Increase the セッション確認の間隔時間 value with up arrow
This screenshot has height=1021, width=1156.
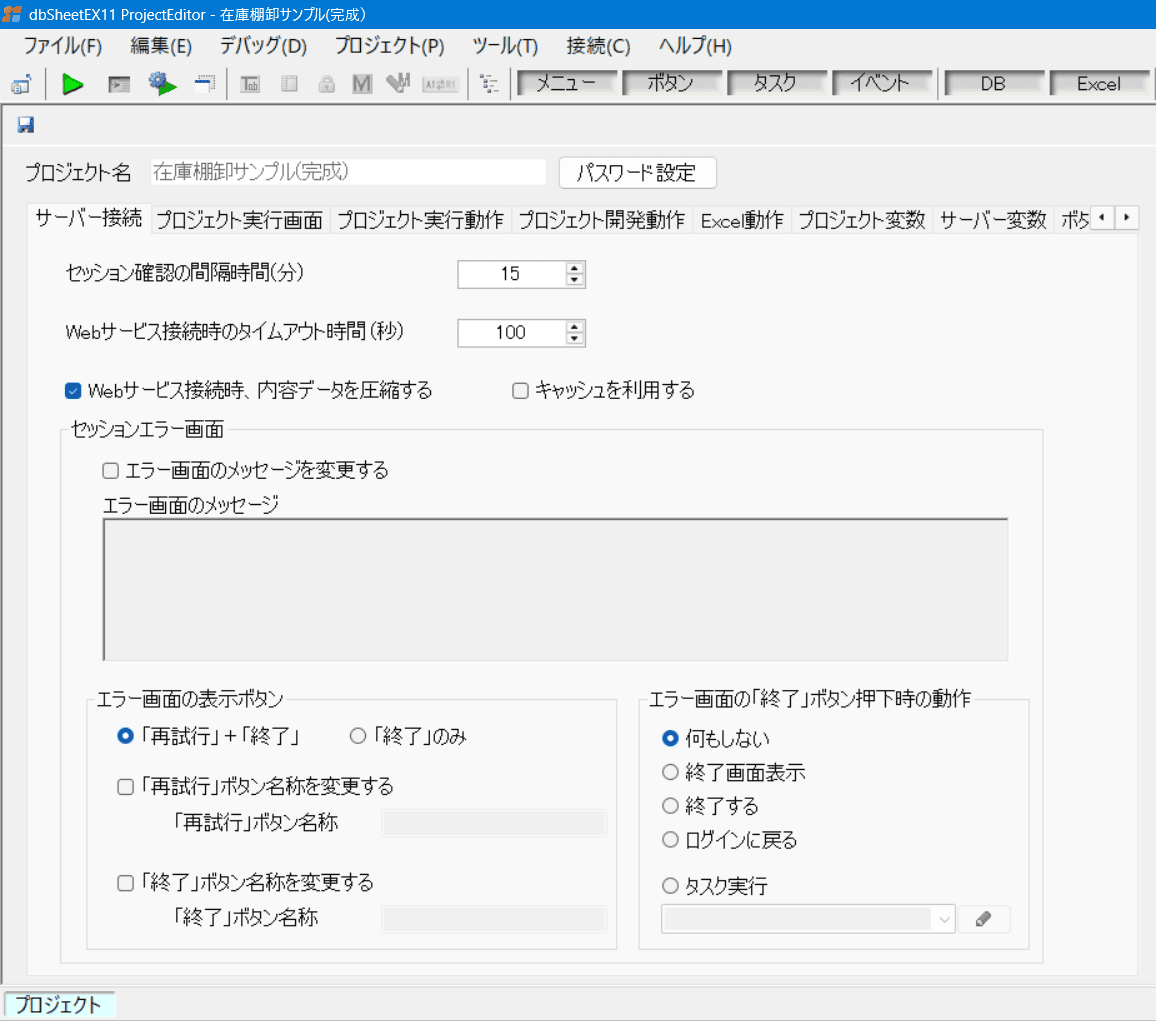[x=574, y=268]
